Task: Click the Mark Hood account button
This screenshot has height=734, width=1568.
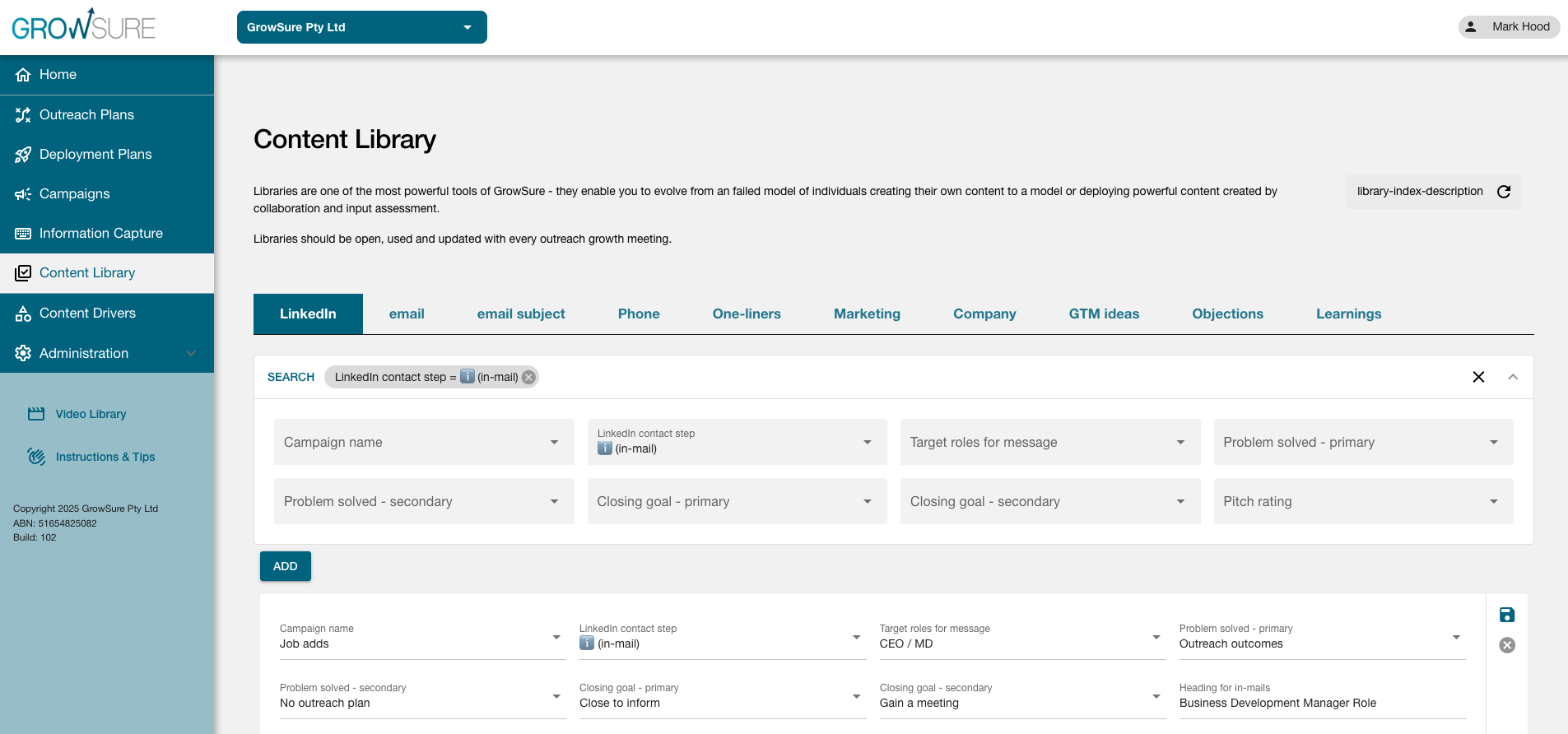Action: [1510, 26]
